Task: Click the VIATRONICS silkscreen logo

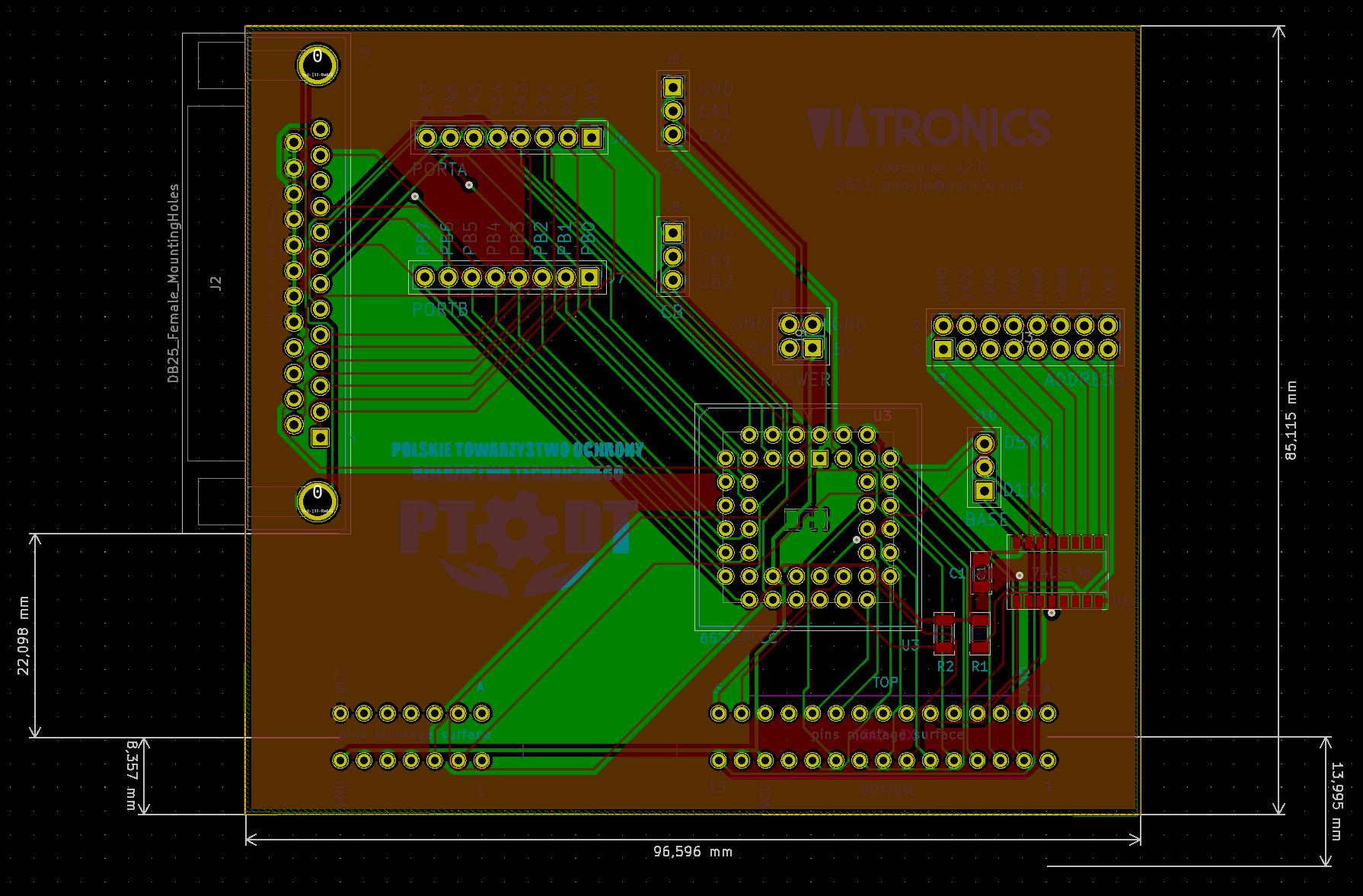Action: coord(928,128)
